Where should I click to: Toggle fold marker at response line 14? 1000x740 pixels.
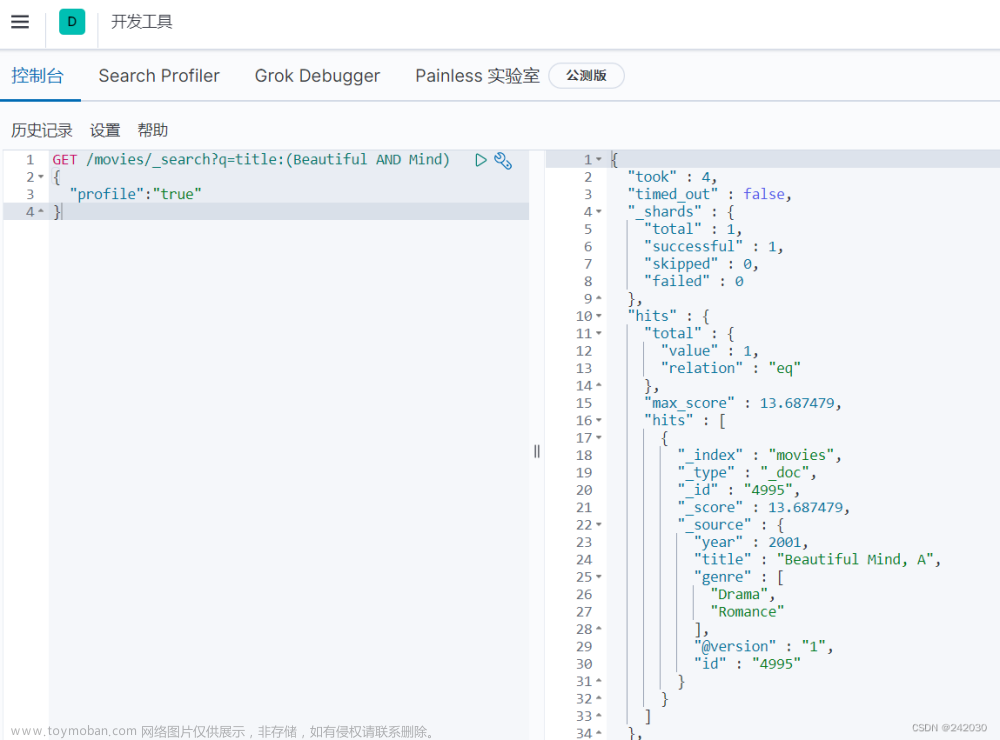click(599, 385)
